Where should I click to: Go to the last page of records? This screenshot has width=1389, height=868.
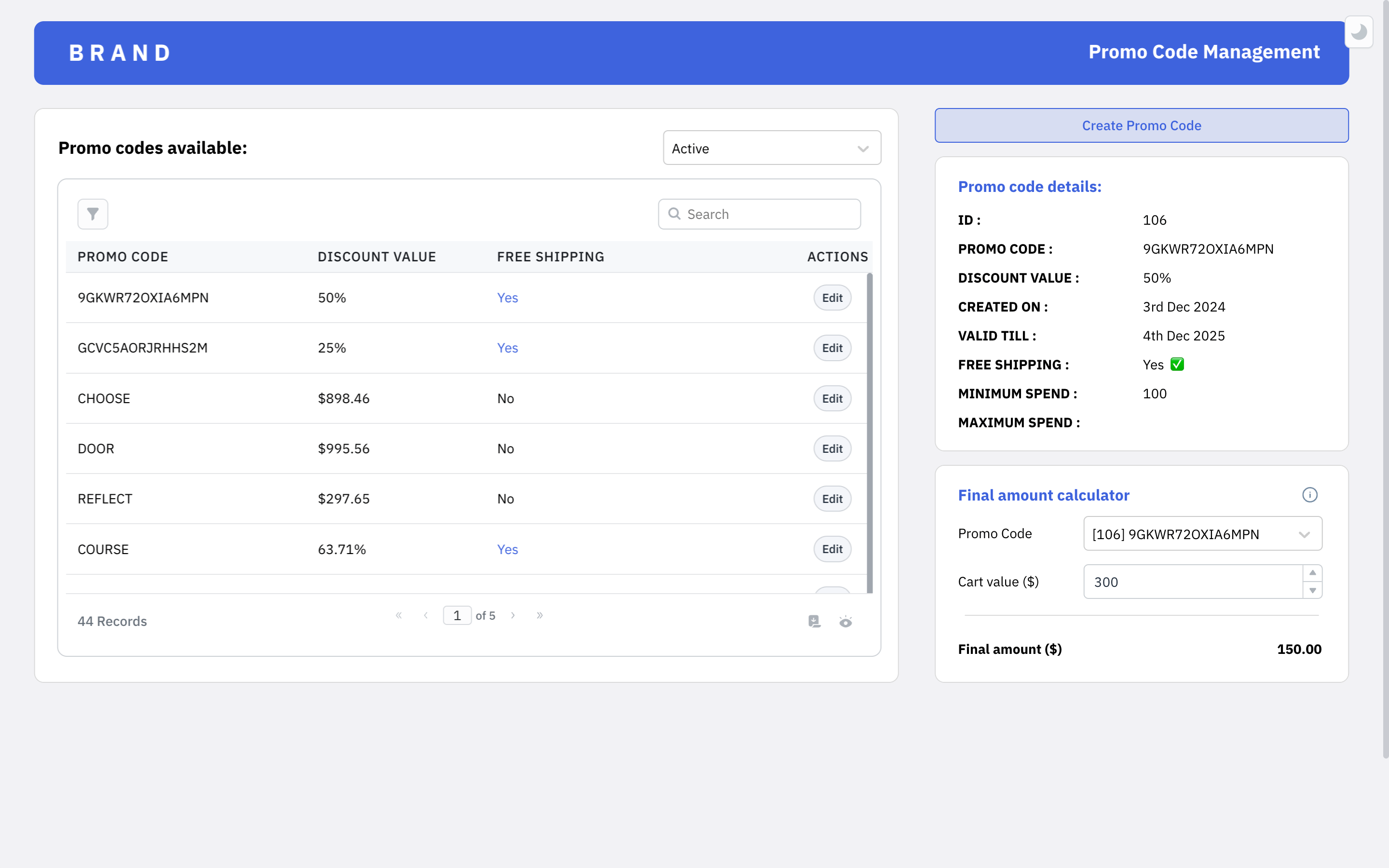point(540,615)
